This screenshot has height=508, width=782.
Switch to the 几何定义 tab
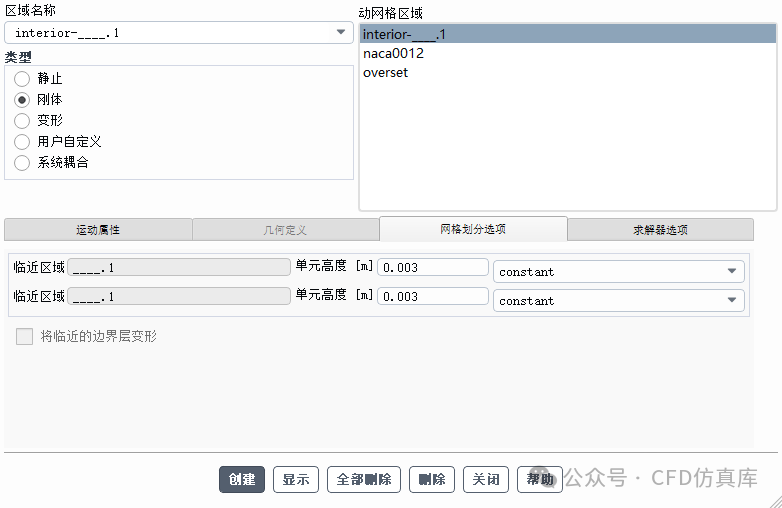coord(286,230)
